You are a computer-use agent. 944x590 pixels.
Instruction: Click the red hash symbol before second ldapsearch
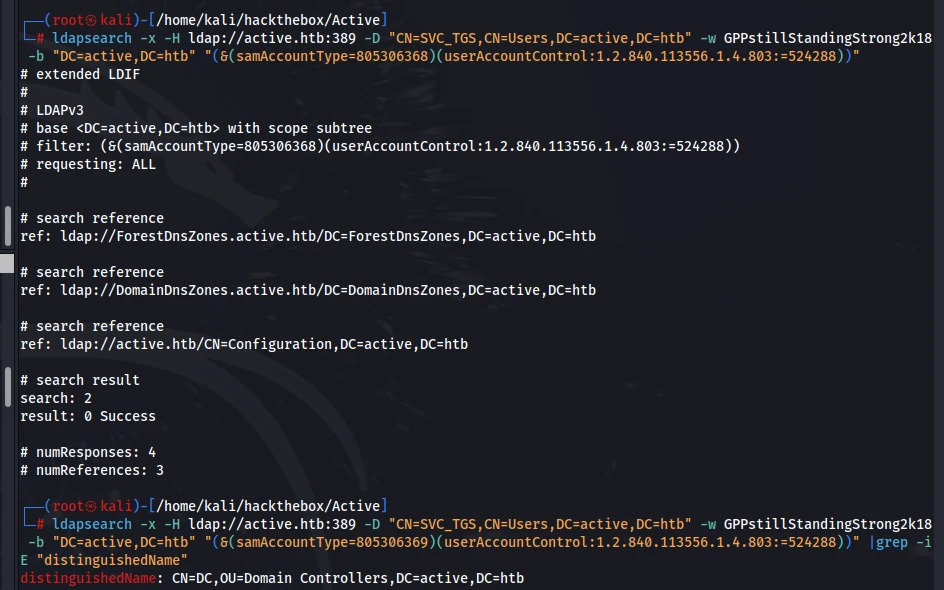click(x=40, y=524)
